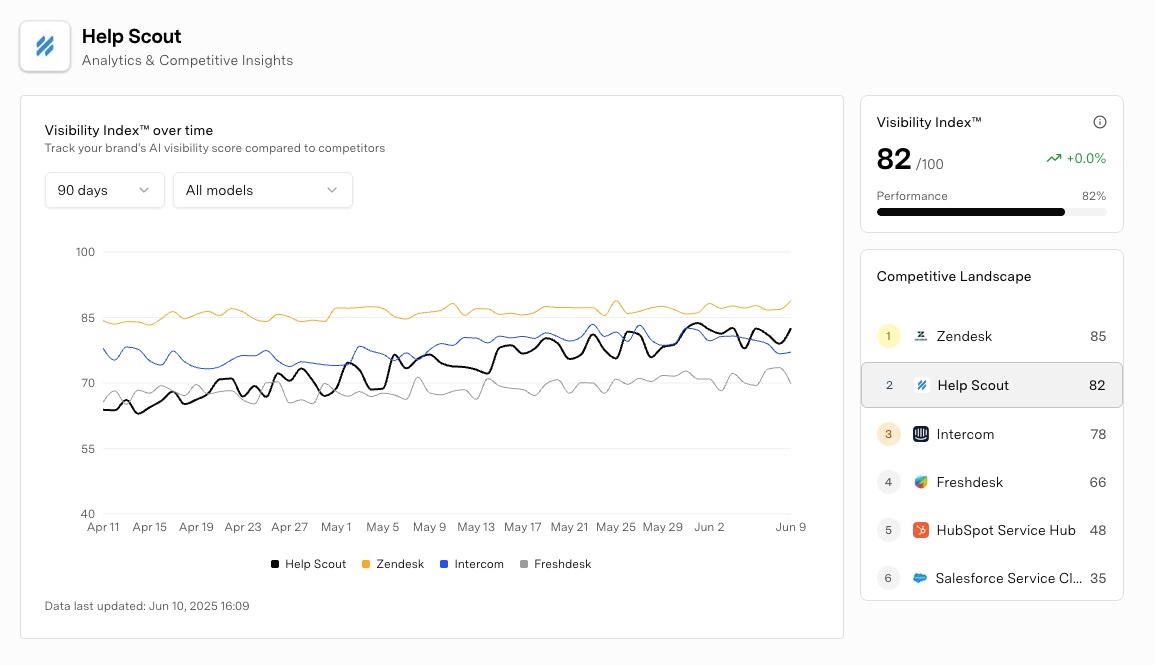The image size is (1155, 665).
Task: Click rank badge 3 next to Intercom
Action: (888, 434)
